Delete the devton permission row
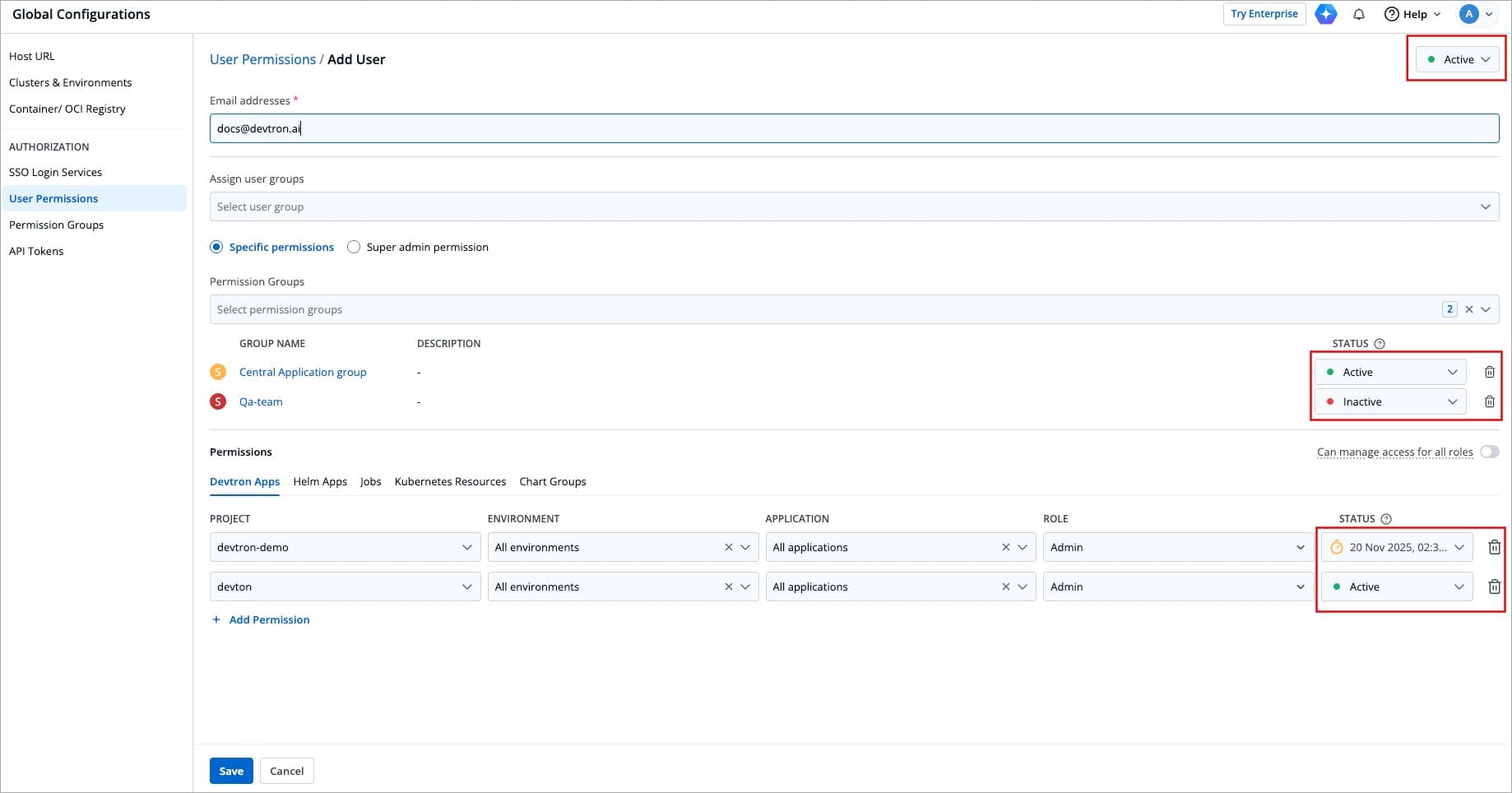 coord(1494,587)
